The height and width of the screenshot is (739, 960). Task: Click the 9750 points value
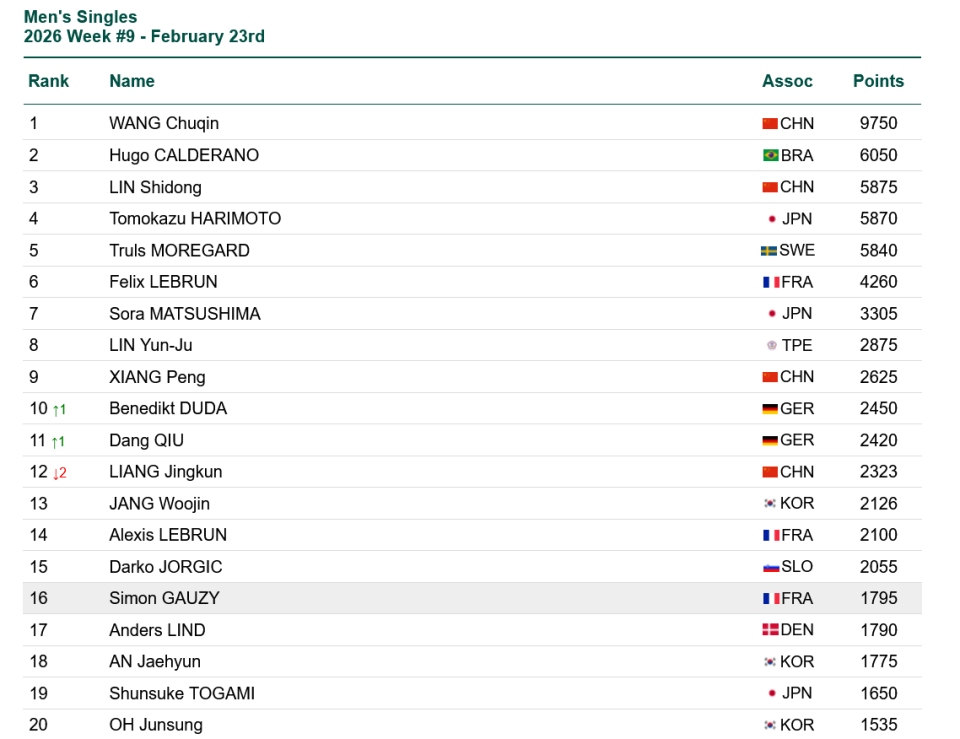pyautogui.click(x=878, y=124)
